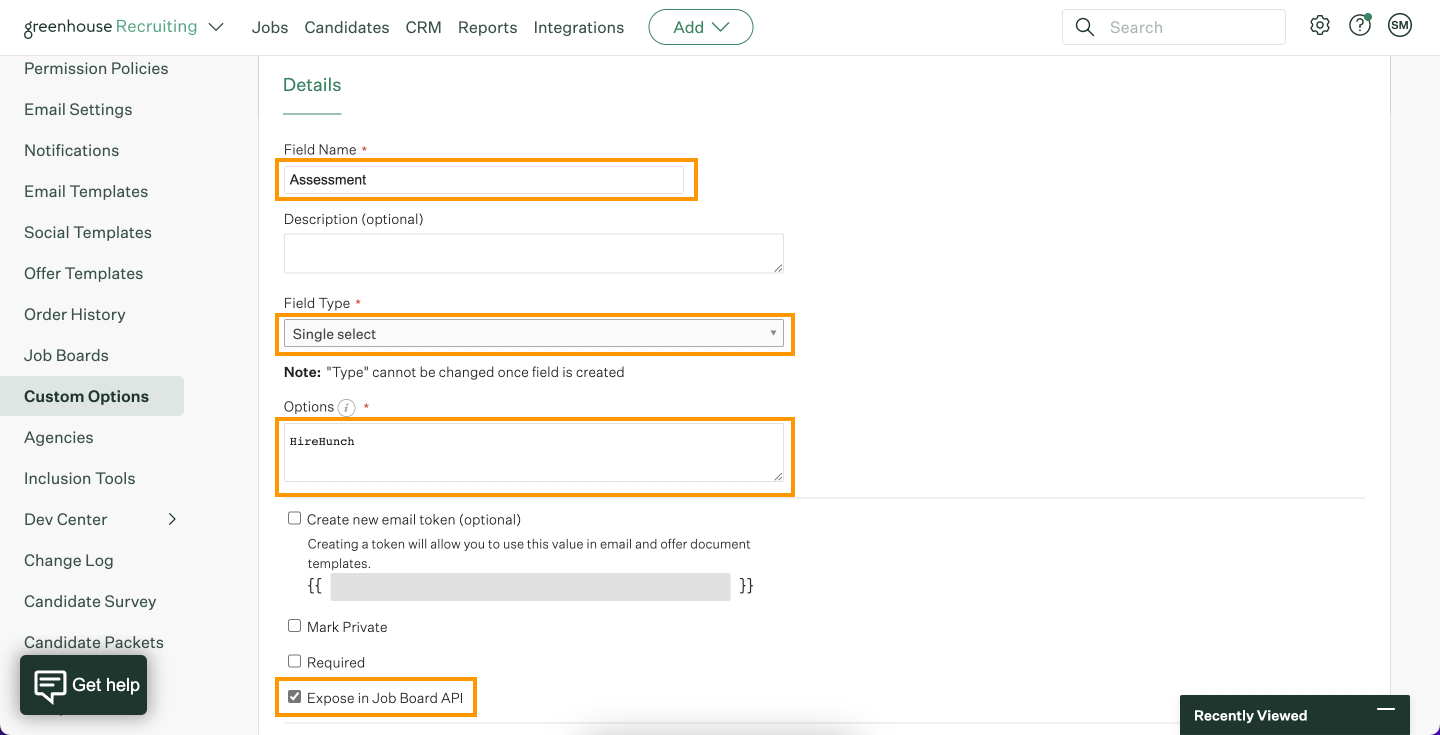Click the greenhouse Recruiting logo
The image size is (1440, 735).
point(110,27)
